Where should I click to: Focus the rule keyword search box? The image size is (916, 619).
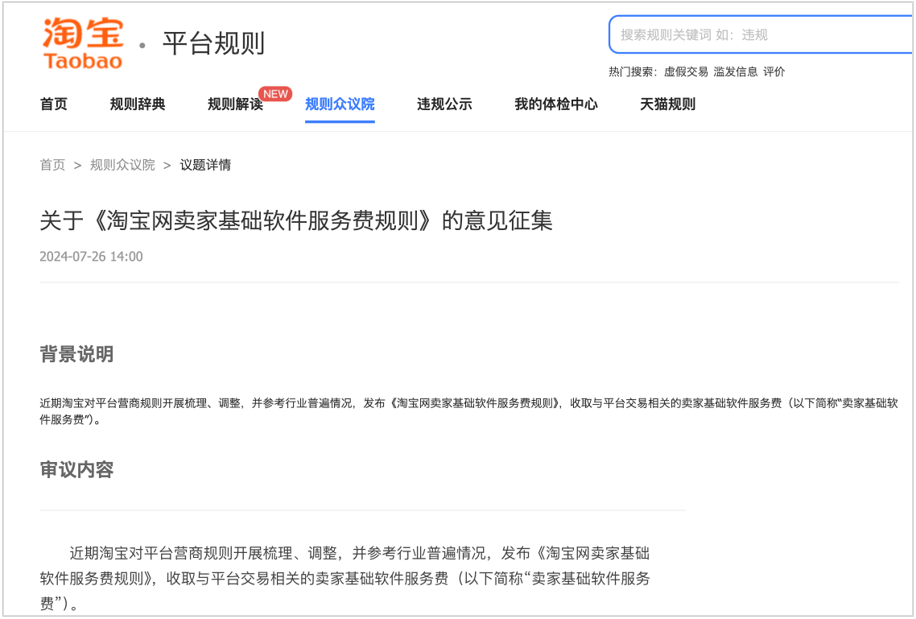point(761,35)
